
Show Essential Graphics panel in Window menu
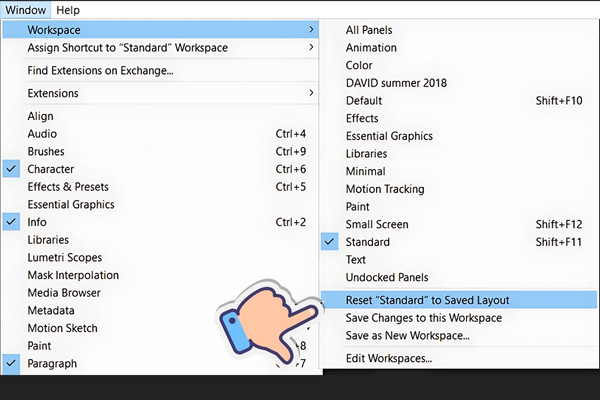click(x=160, y=204)
